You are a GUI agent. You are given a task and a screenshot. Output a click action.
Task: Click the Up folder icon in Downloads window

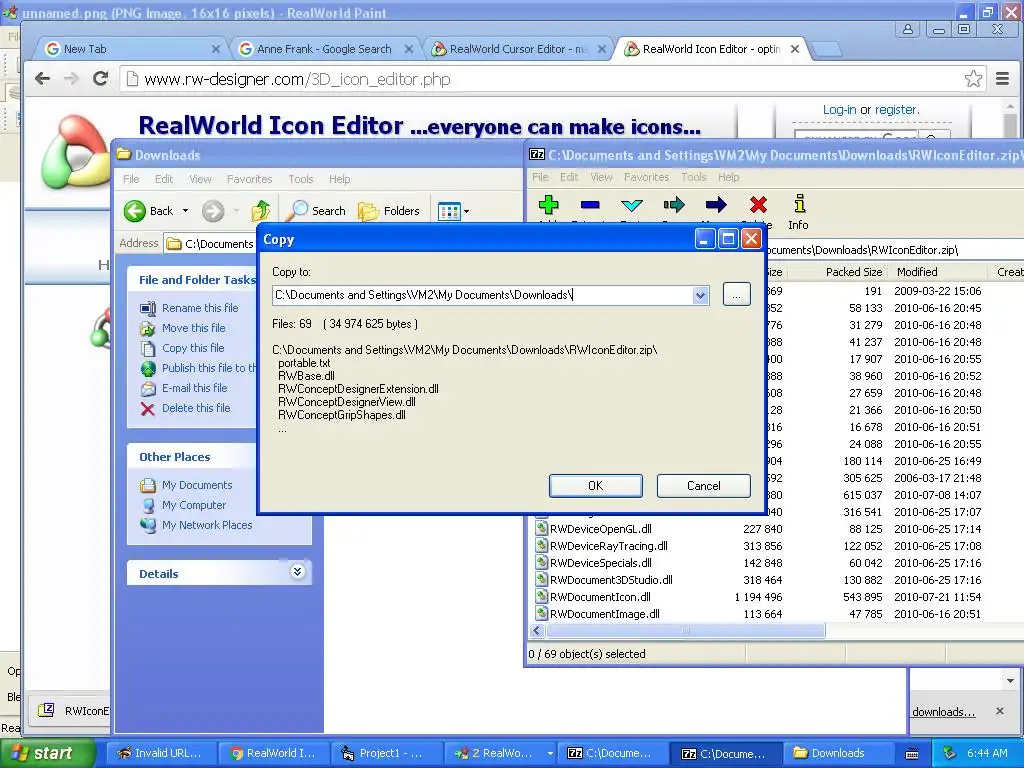click(261, 211)
